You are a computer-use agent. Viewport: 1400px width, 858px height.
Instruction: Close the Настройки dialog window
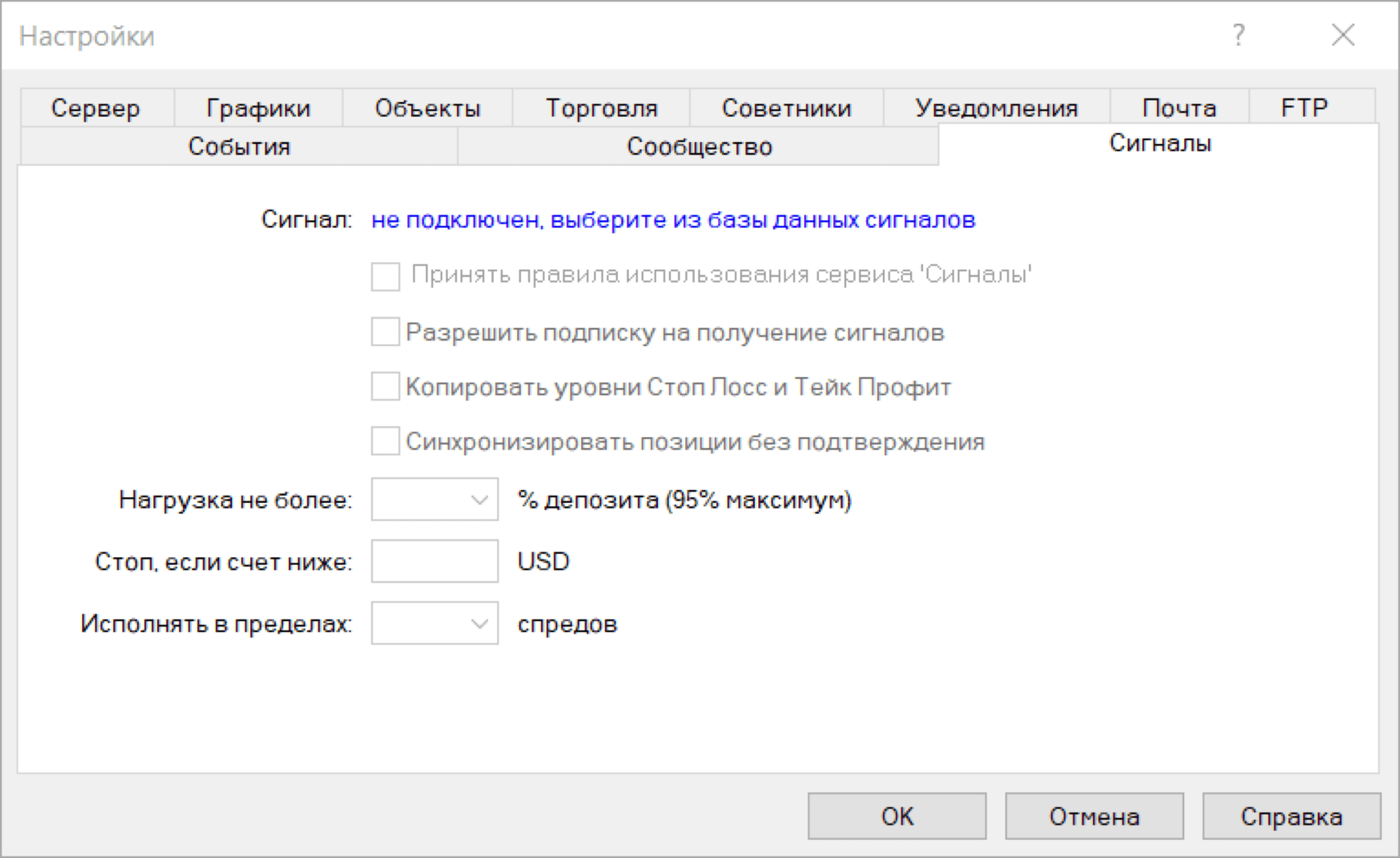(x=1343, y=35)
